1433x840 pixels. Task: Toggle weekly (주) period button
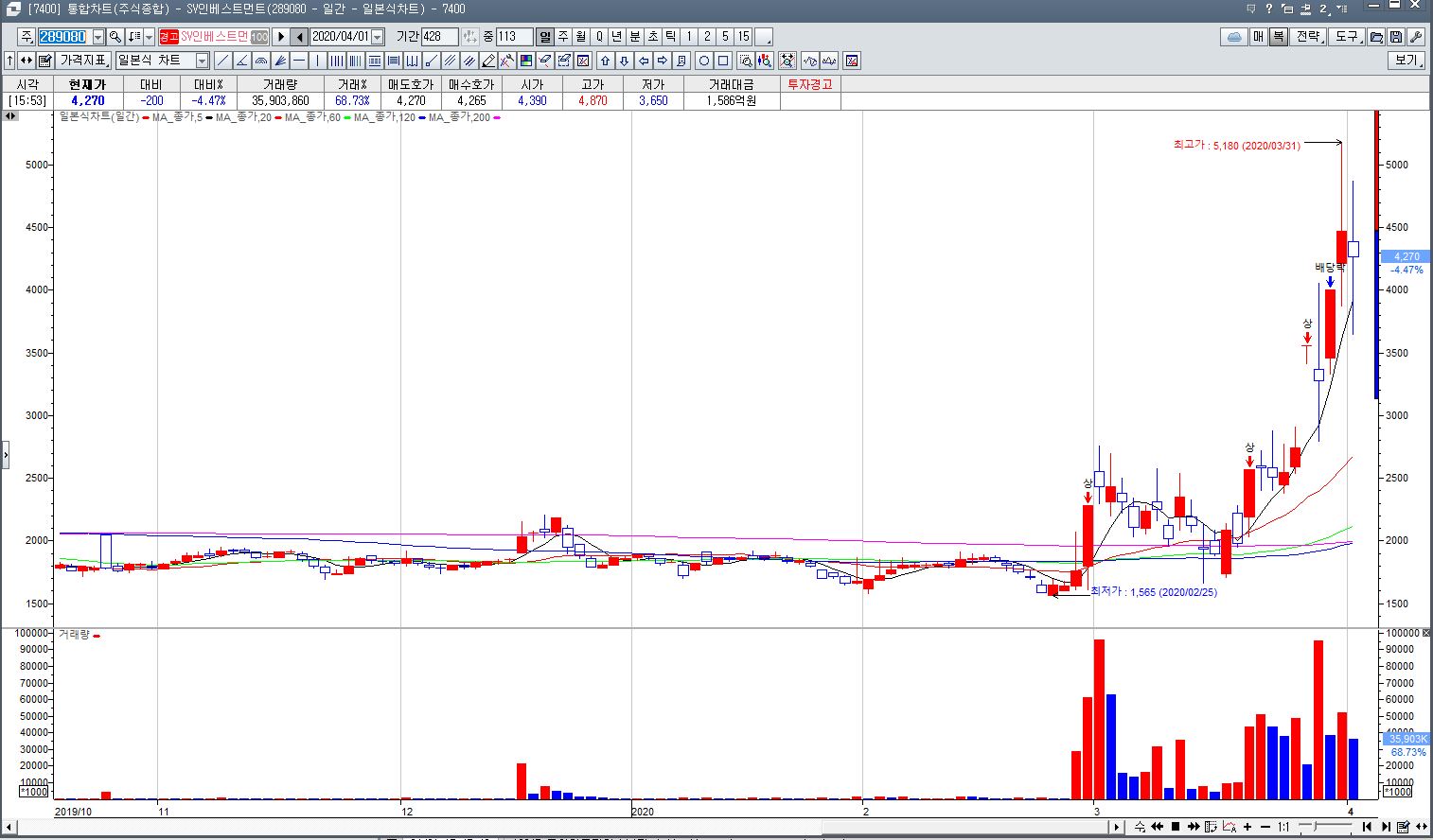[563, 37]
